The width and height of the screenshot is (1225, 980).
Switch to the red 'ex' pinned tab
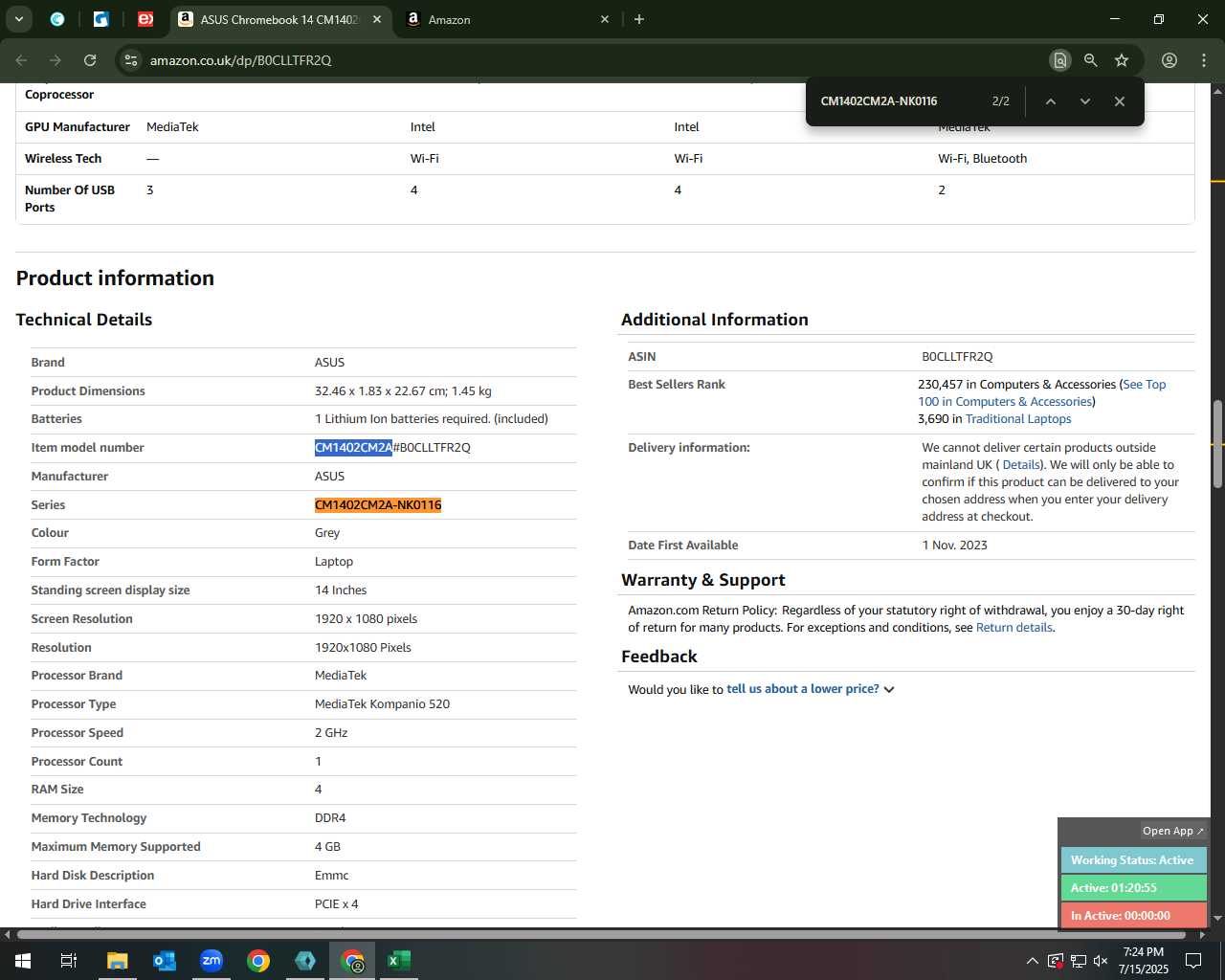[145, 19]
